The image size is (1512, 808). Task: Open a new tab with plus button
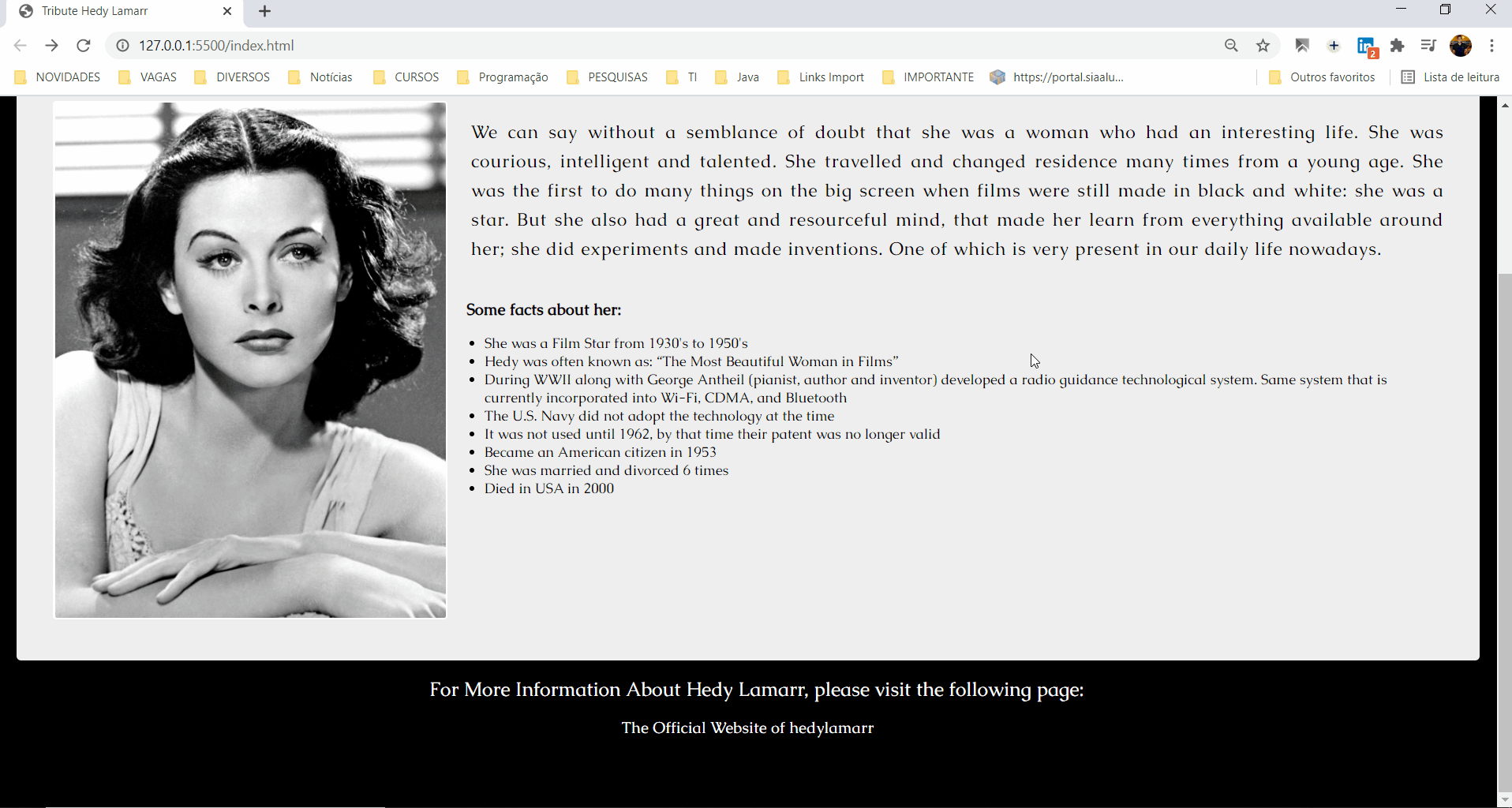[265, 11]
